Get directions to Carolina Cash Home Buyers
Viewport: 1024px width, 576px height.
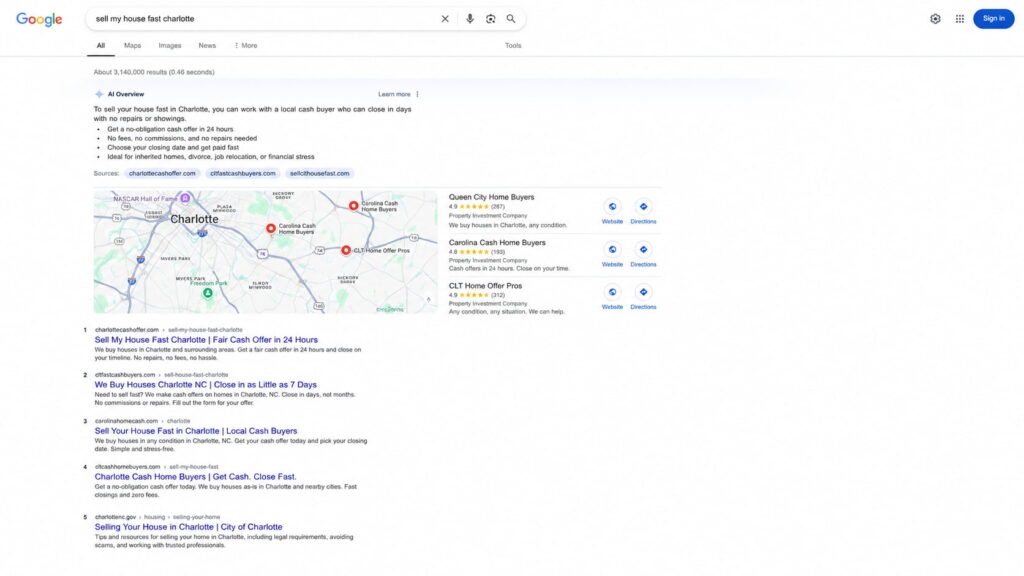[x=643, y=250]
